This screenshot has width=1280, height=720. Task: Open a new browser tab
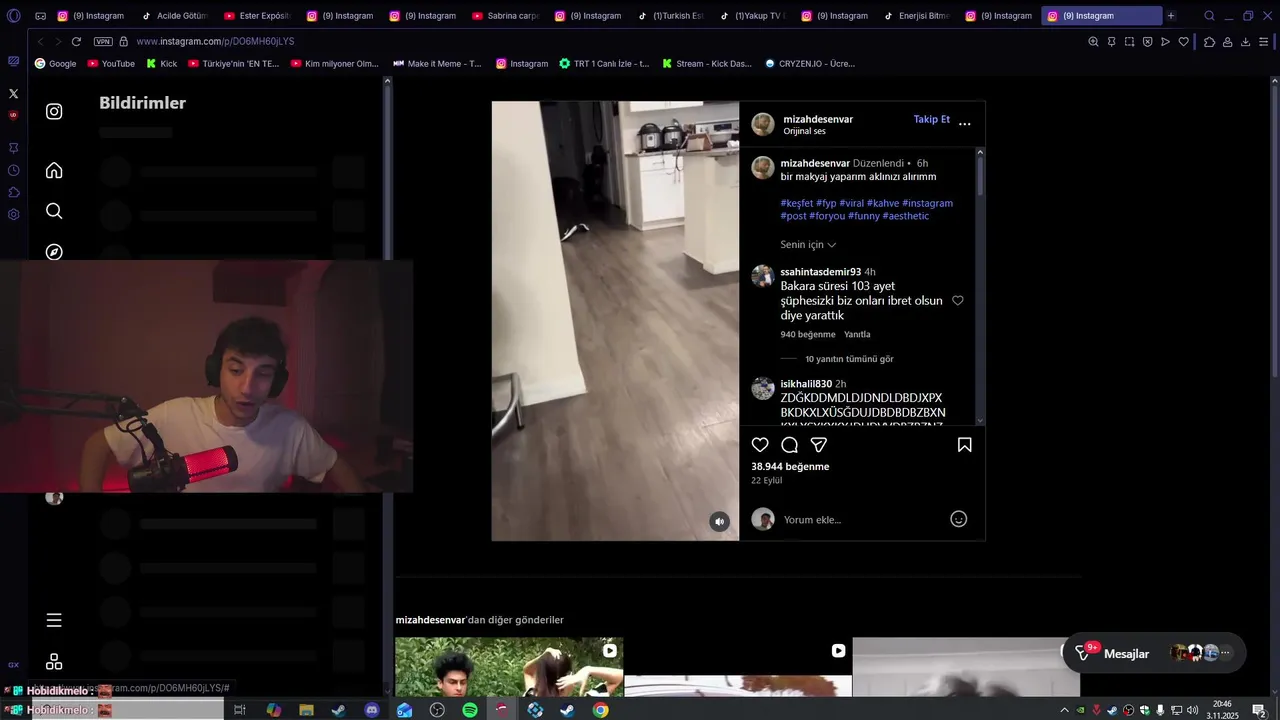(1171, 16)
